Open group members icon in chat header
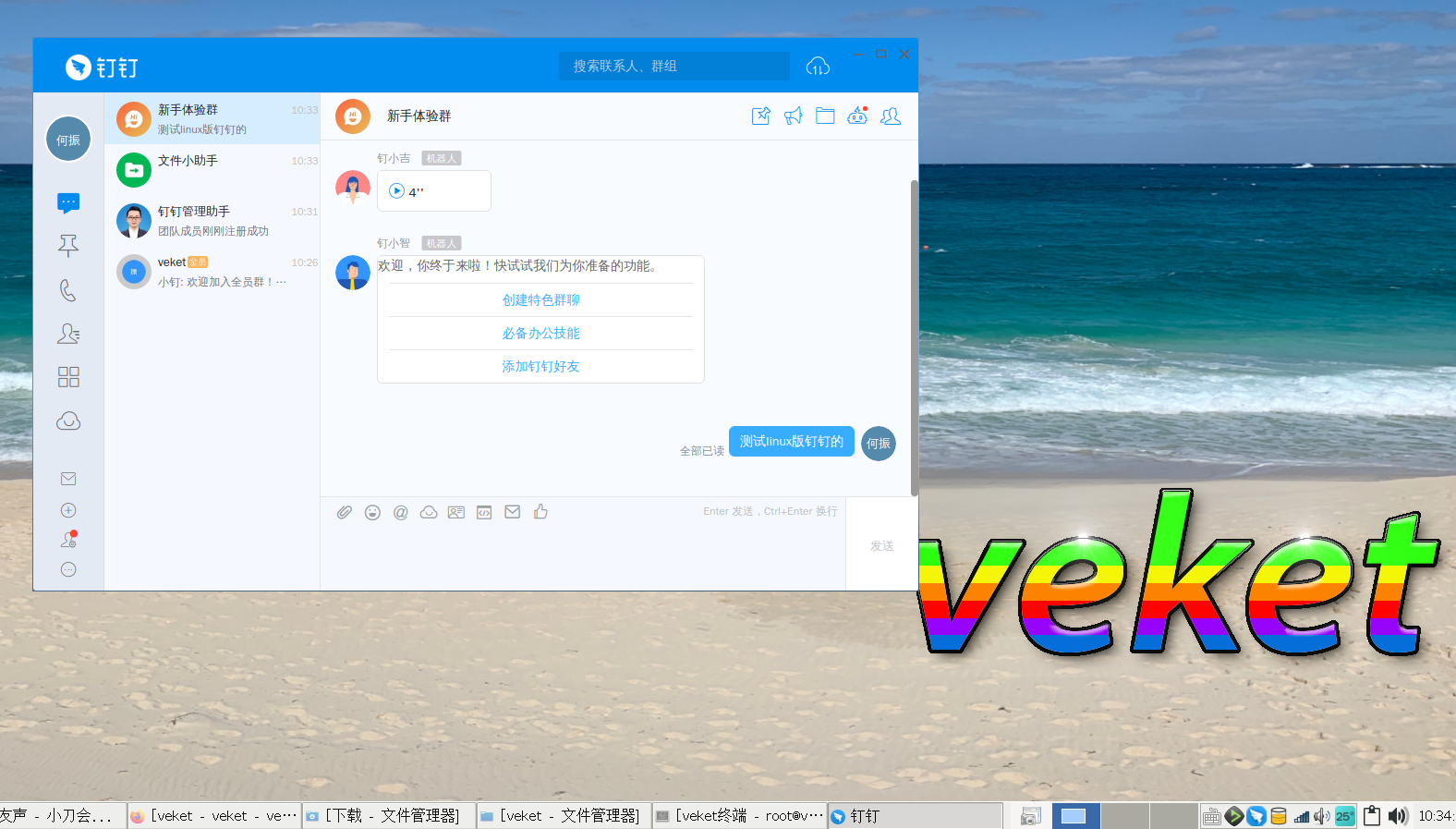The width and height of the screenshot is (1456, 829). click(x=891, y=116)
